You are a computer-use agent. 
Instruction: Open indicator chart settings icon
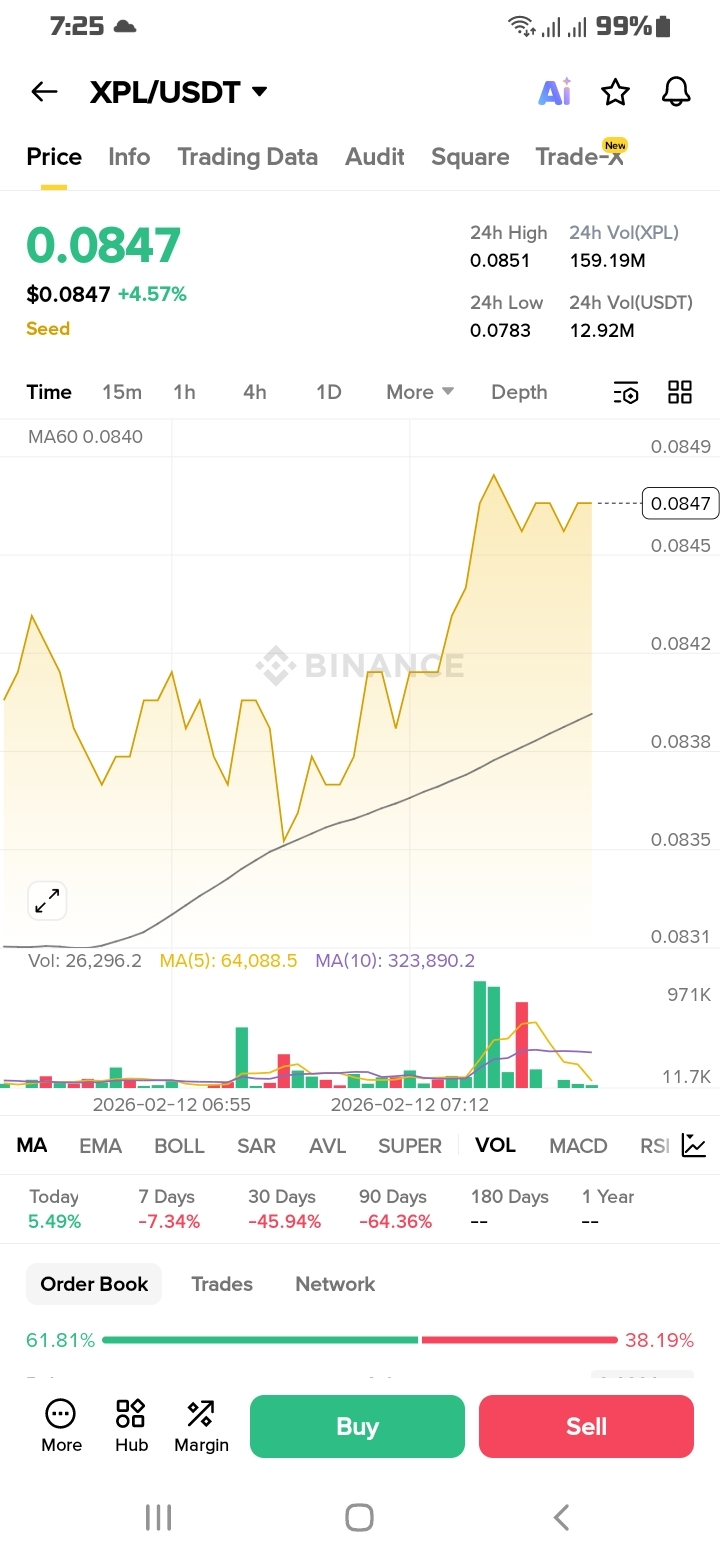coord(694,1146)
